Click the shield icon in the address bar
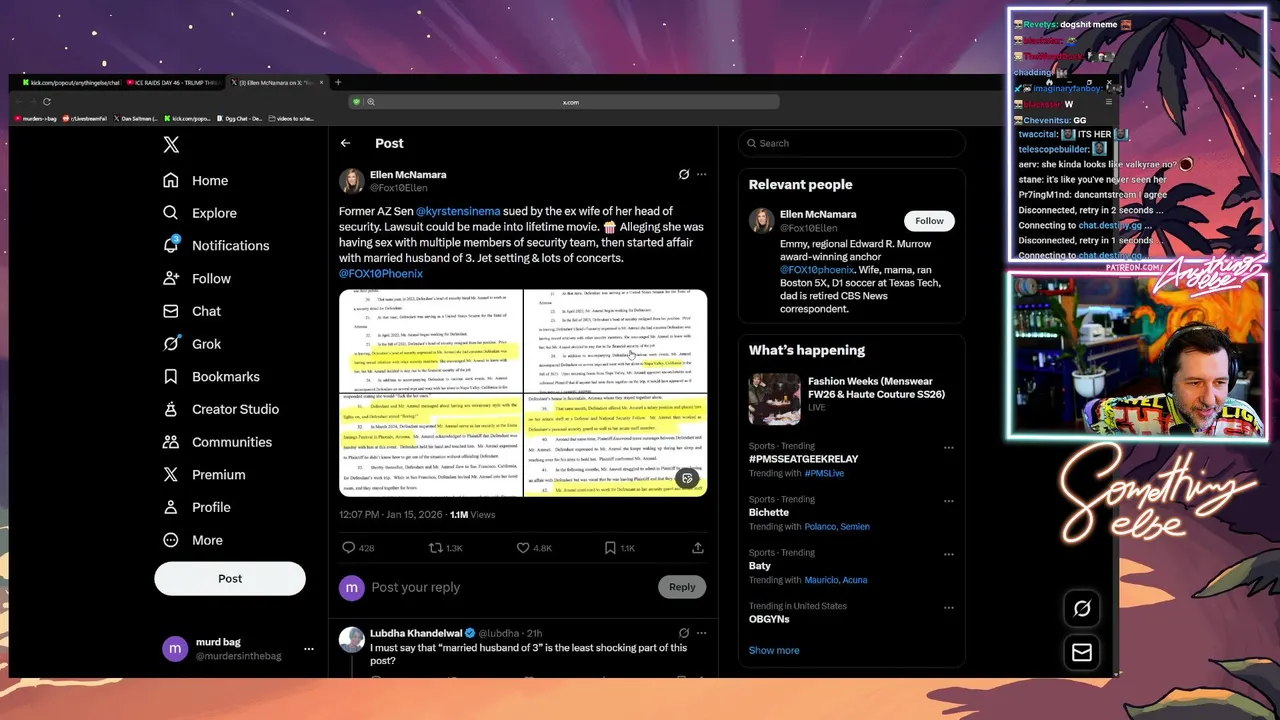 [x=356, y=102]
